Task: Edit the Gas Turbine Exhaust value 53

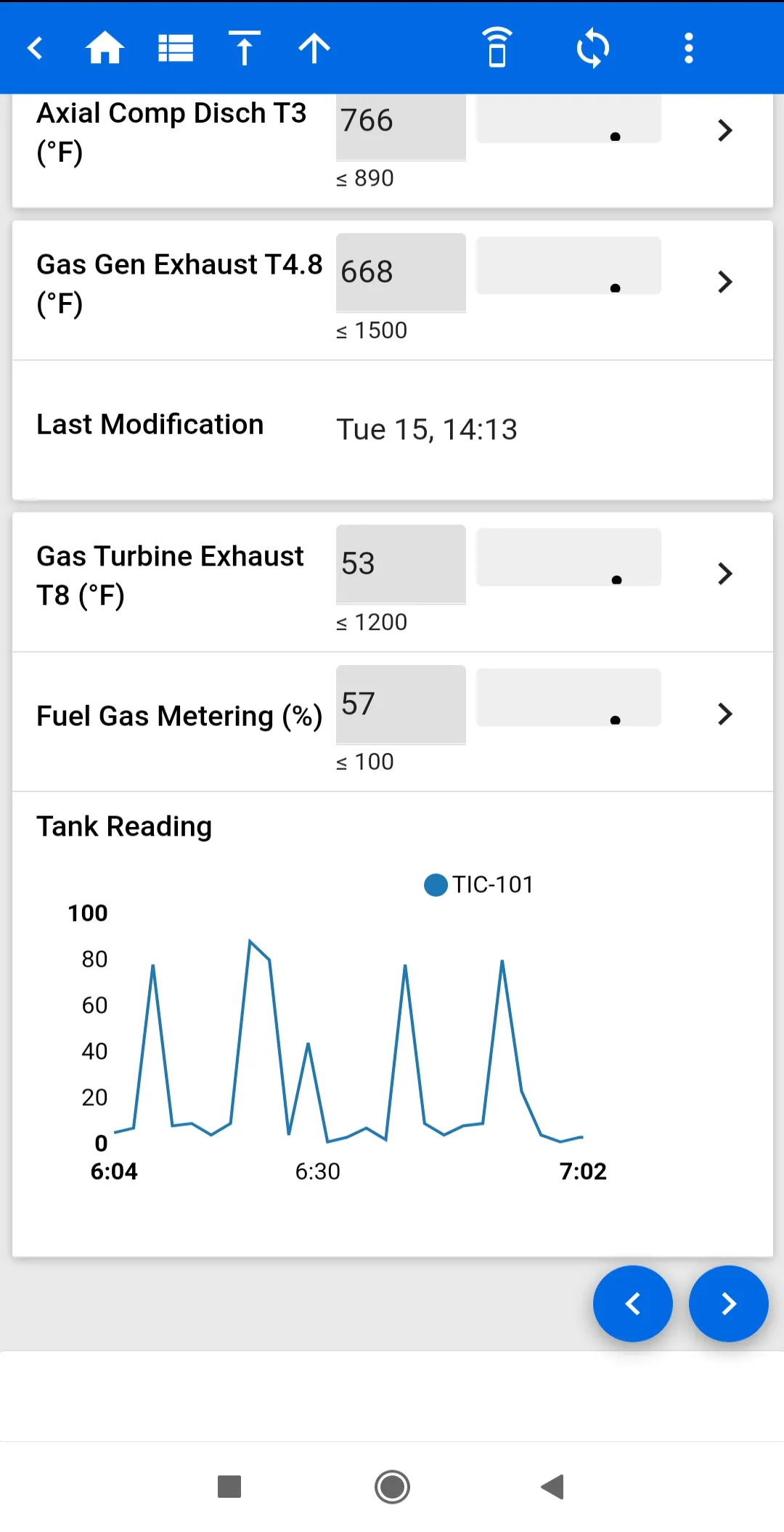Action: [x=401, y=565]
